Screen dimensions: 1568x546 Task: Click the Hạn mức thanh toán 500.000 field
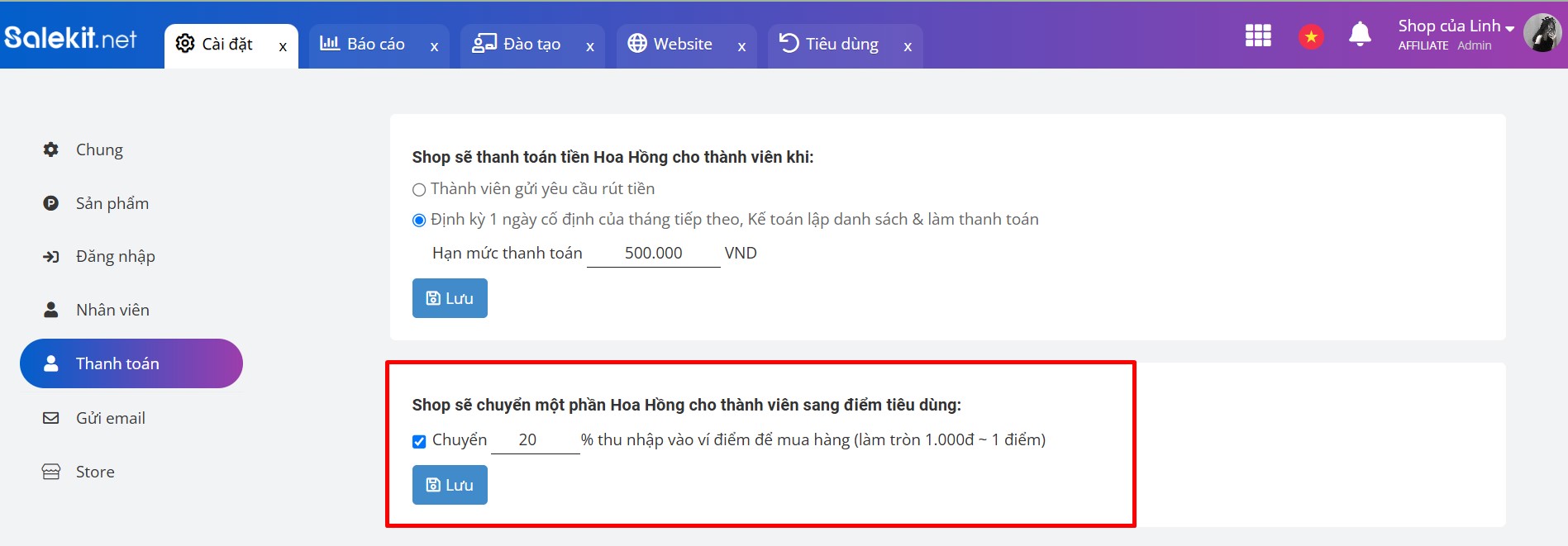654,253
